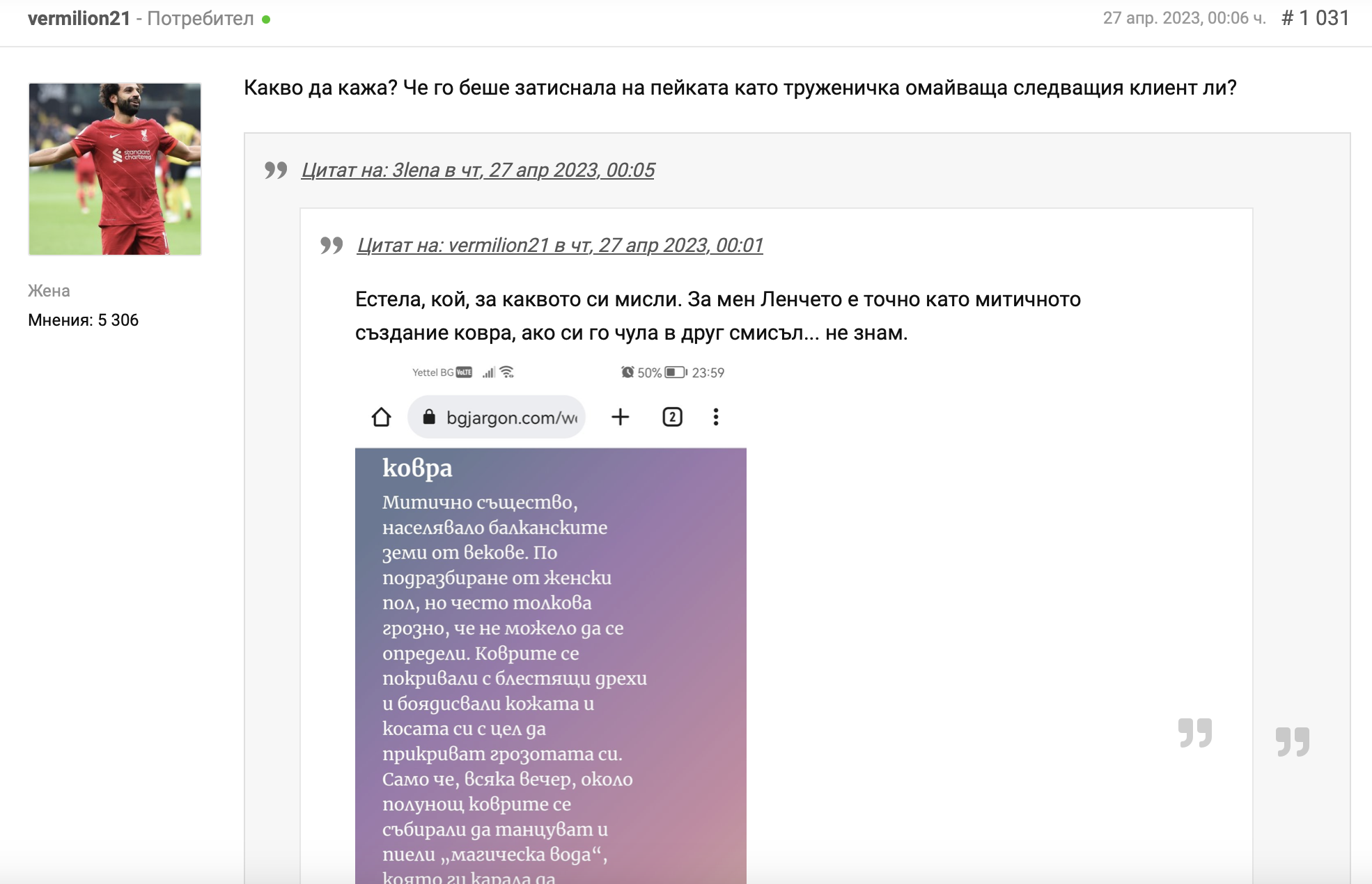Open the citation link to vermilion21's post
The width and height of the screenshot is (1372, 884).
[x=560, y=245]
